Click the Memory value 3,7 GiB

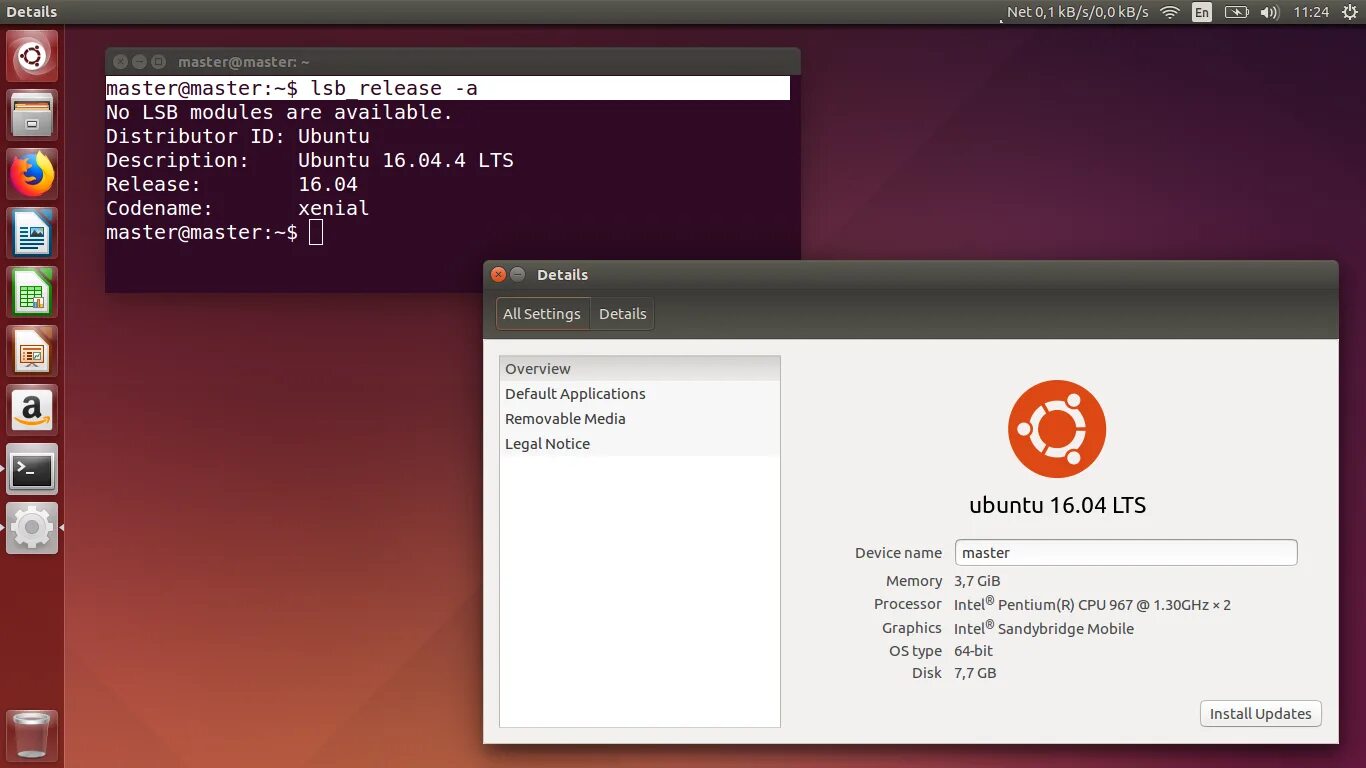tap(977, 581)
